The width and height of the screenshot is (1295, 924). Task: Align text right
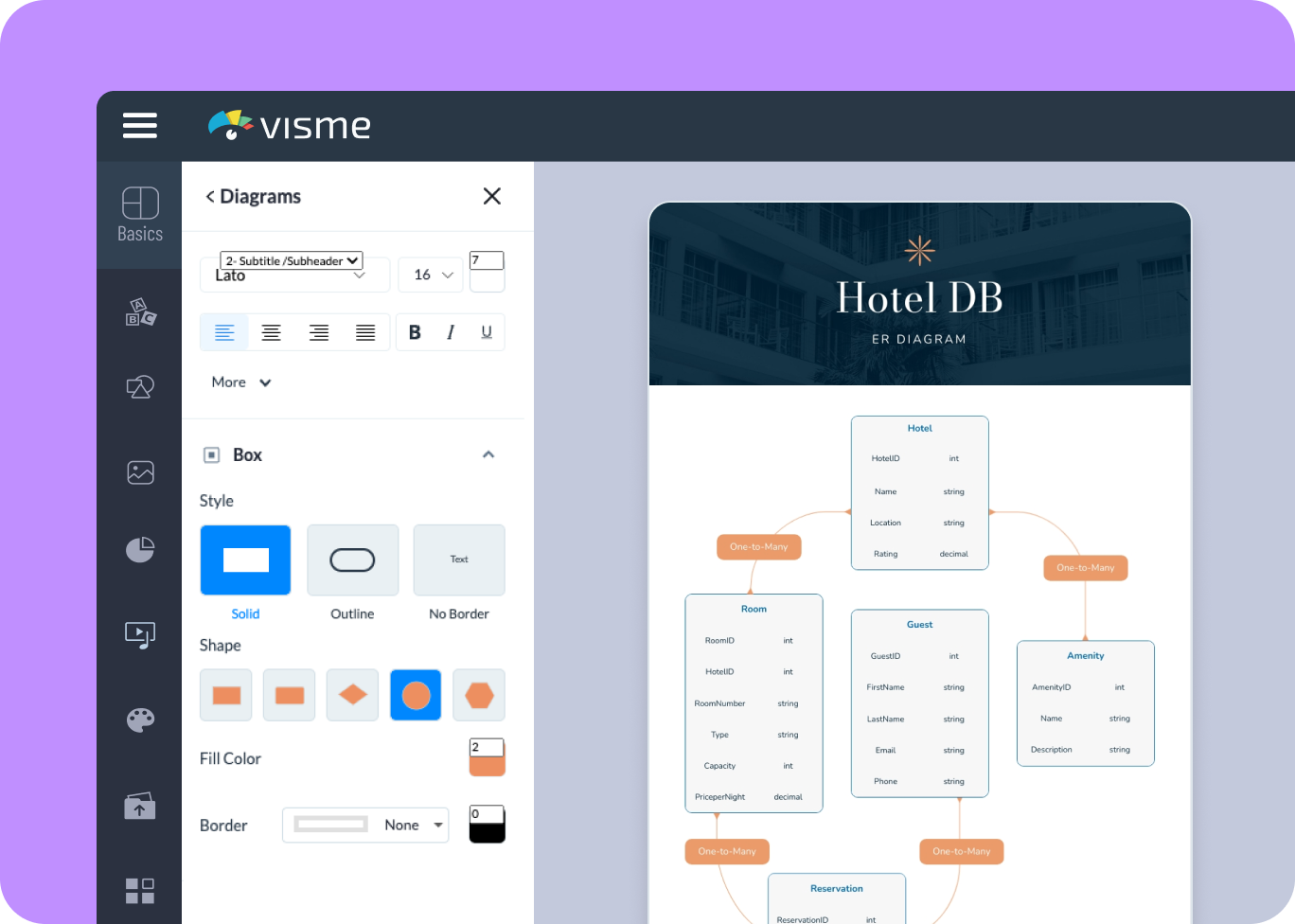(319, 332)
